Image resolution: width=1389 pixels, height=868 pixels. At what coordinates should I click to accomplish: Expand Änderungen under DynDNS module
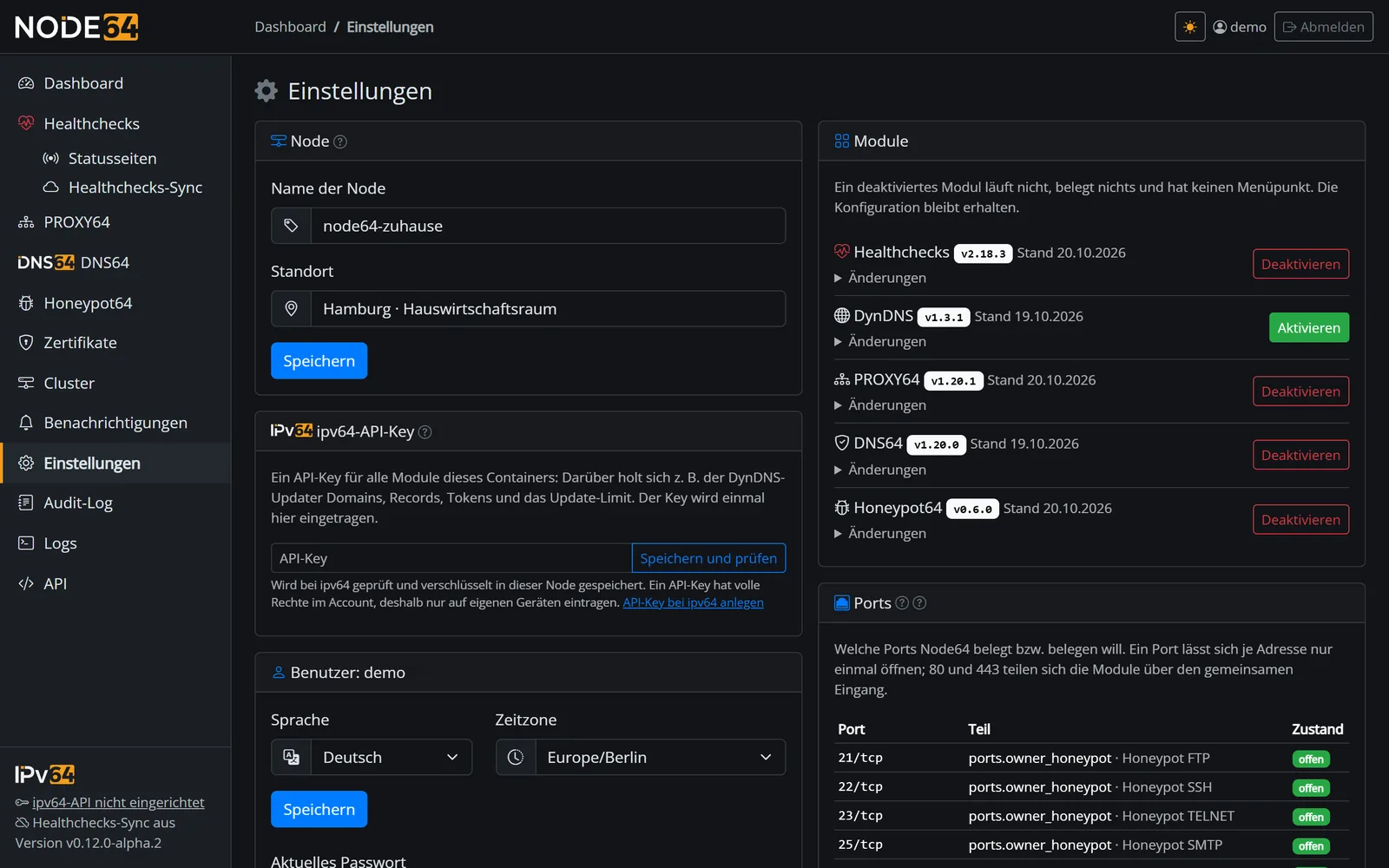click(x=880, y=341)
